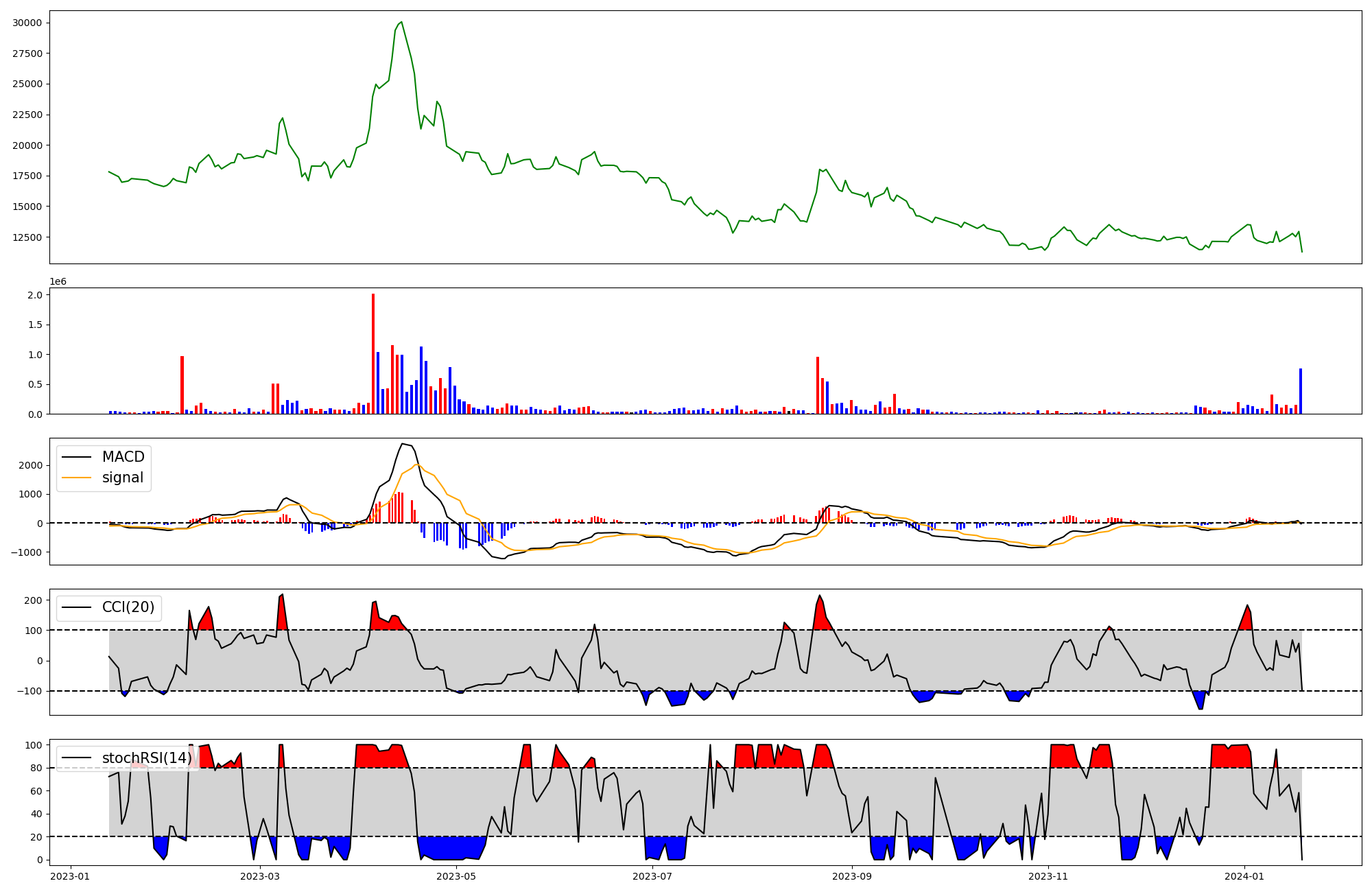
Task: Select the 12500 price axis label
Action: pyautogui.click(x=27, y=237)
